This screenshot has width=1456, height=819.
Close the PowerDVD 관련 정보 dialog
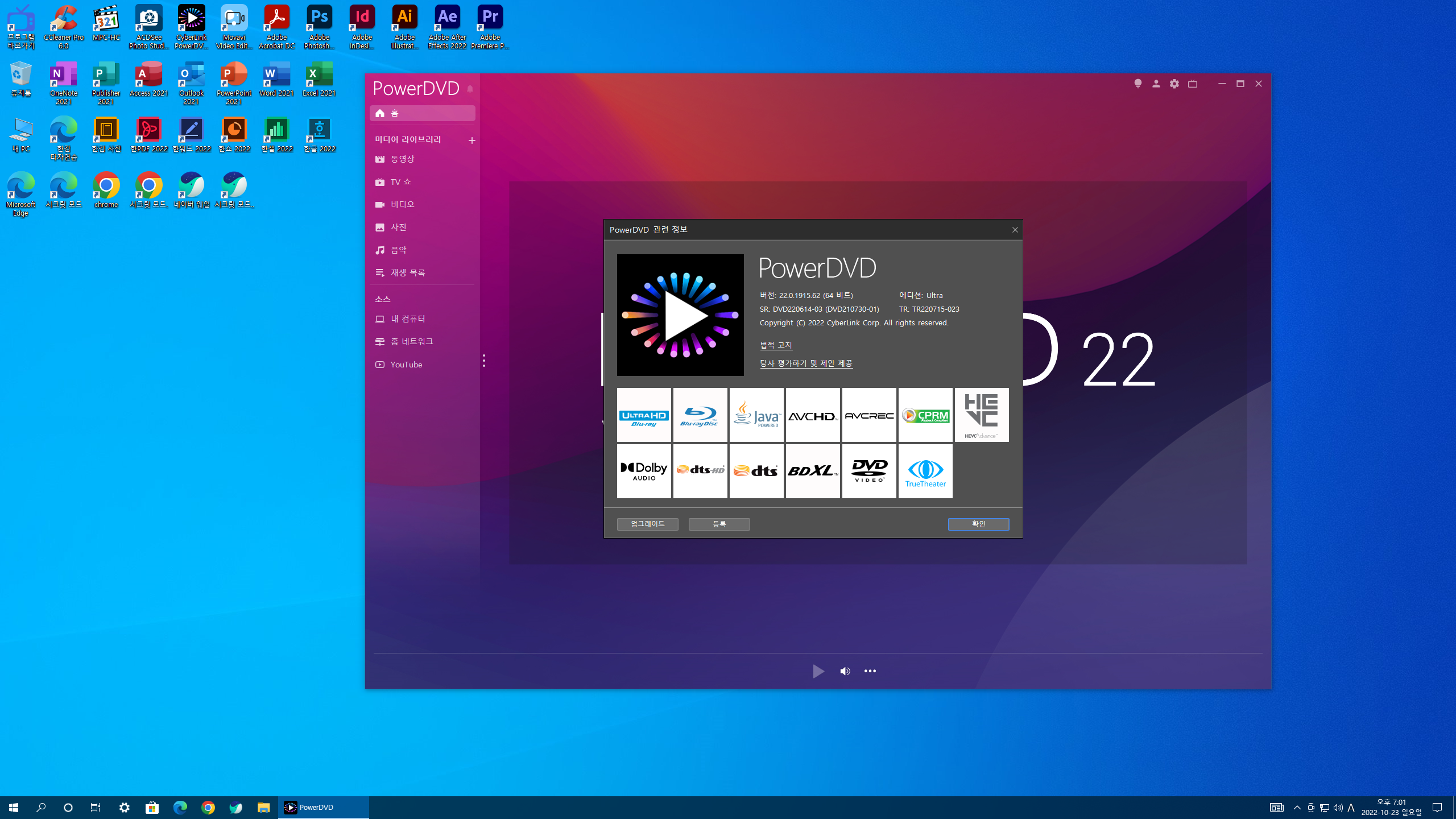1015,230
